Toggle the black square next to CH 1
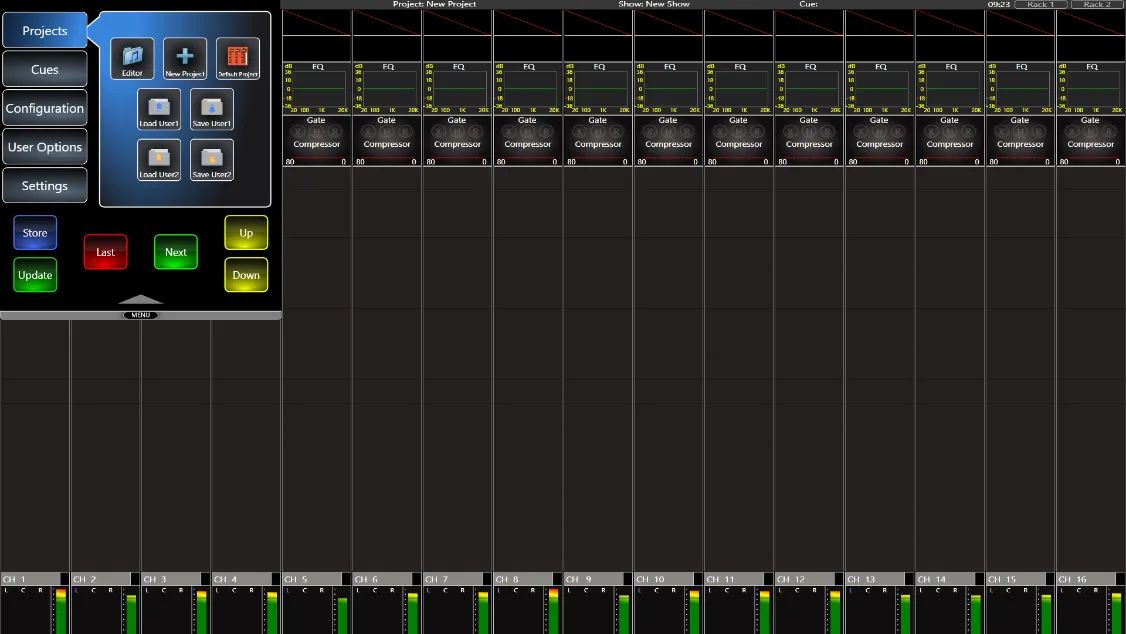 click(65, 579)
